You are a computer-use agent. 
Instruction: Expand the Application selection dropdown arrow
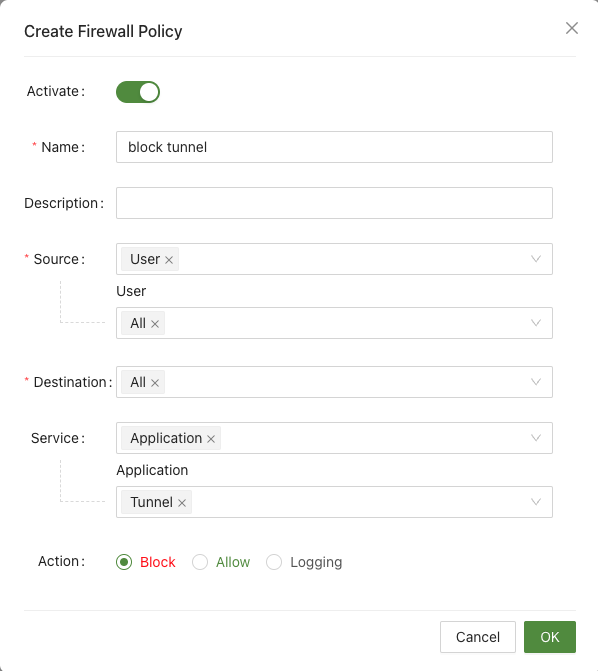(x=536, y=502)
